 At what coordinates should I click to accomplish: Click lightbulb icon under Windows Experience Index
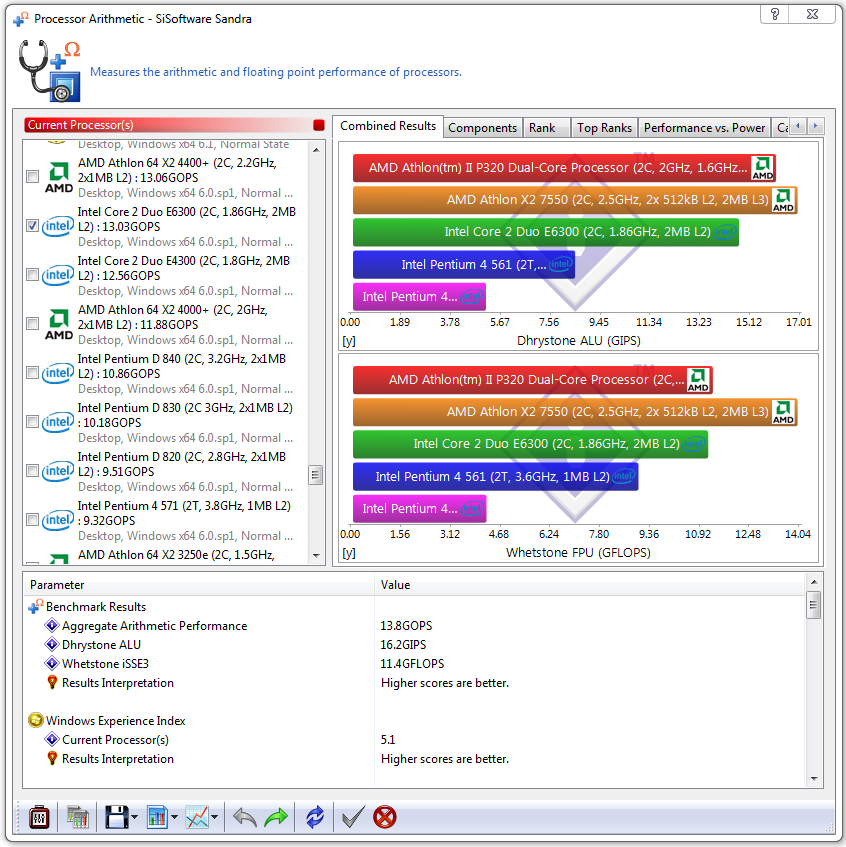click(x=52, y=758)
